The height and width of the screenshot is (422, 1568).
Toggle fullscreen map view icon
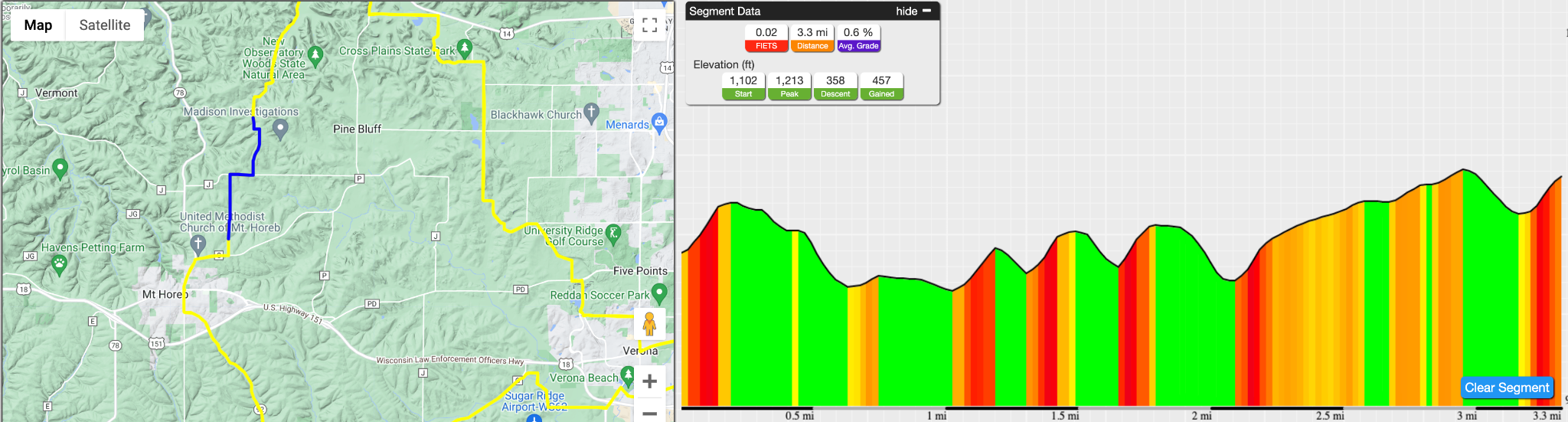pyautogui.click(x=649, y=25)
